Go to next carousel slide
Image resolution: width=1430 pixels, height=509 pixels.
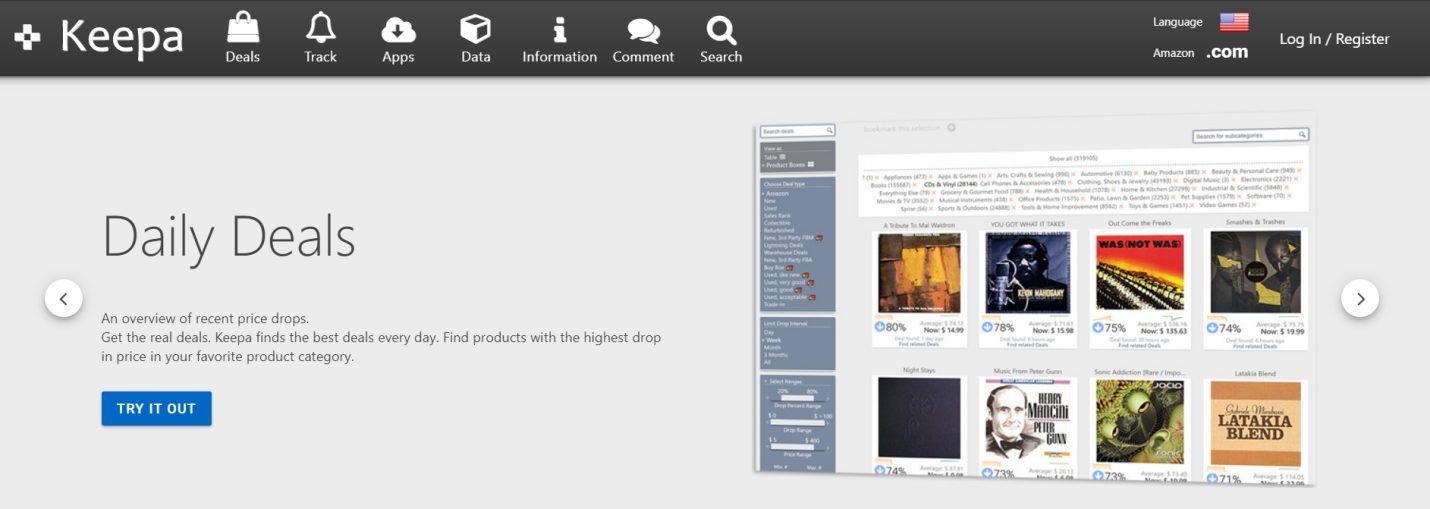tap(1360, 298)
